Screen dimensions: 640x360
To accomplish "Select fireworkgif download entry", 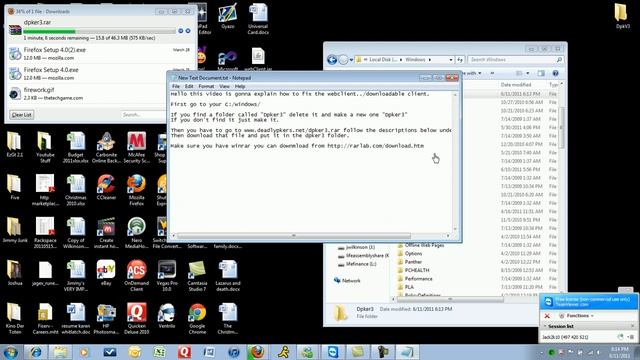I will point(99,93).
